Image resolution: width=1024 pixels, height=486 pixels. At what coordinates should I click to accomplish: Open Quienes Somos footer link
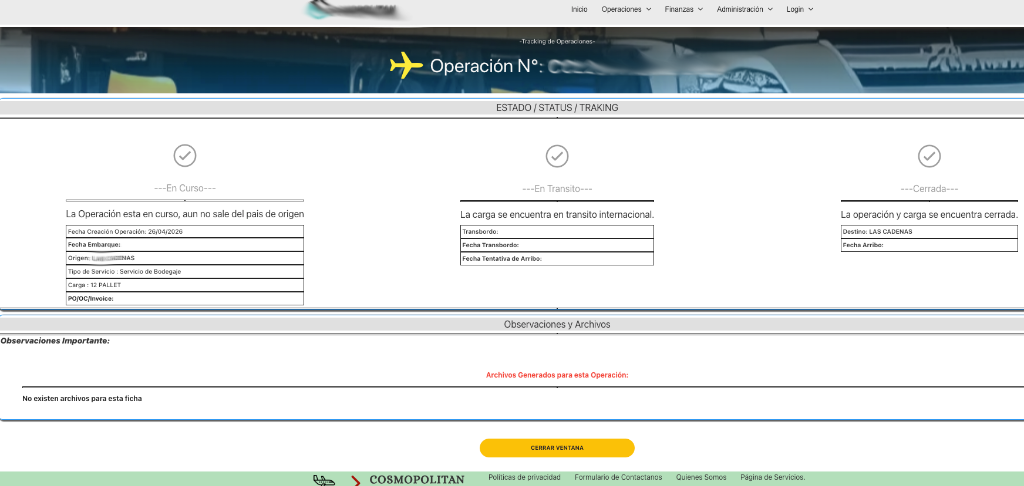pos(701,478)
